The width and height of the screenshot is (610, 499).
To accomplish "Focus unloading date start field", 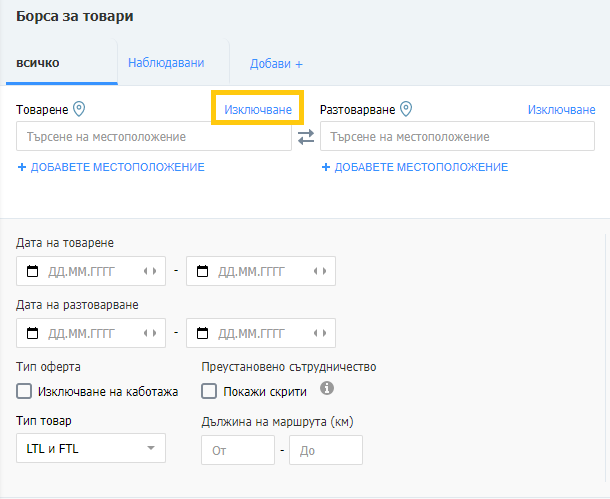I will [x=91, y=333].
